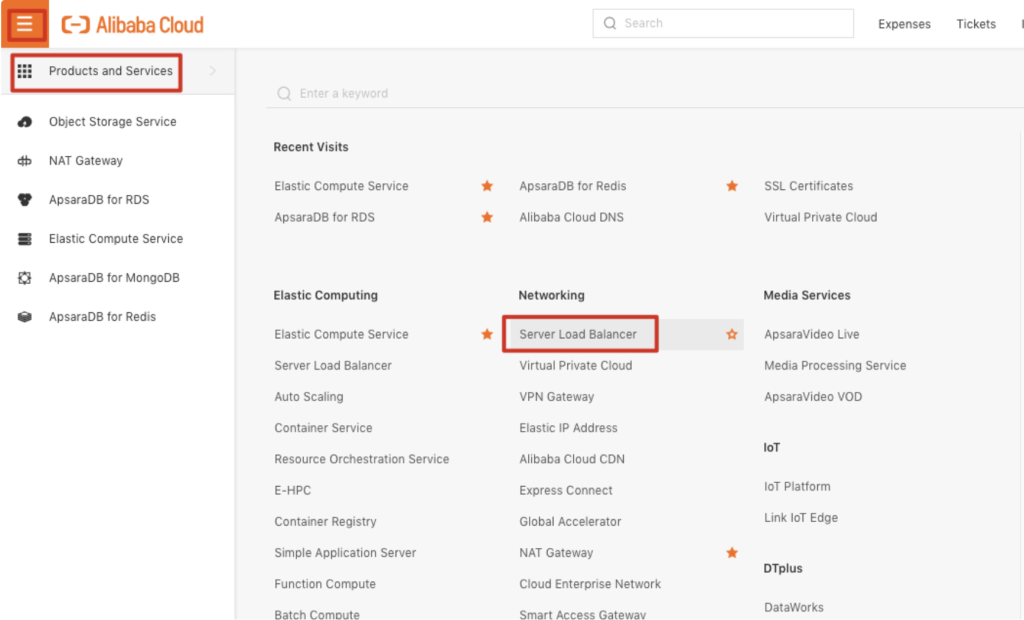
Task: Open E-HPC service
Action: [x=293, y=491]
